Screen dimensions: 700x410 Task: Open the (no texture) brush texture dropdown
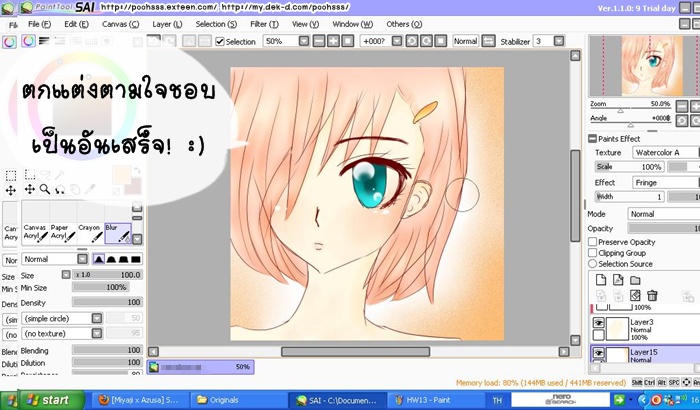tap(97, 333)
